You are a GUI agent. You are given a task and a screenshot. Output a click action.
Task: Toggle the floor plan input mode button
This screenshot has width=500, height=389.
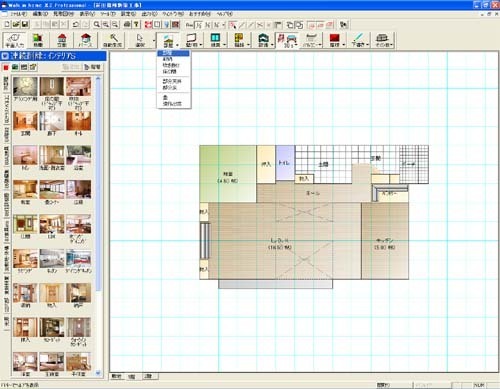(x=14, y=40)
